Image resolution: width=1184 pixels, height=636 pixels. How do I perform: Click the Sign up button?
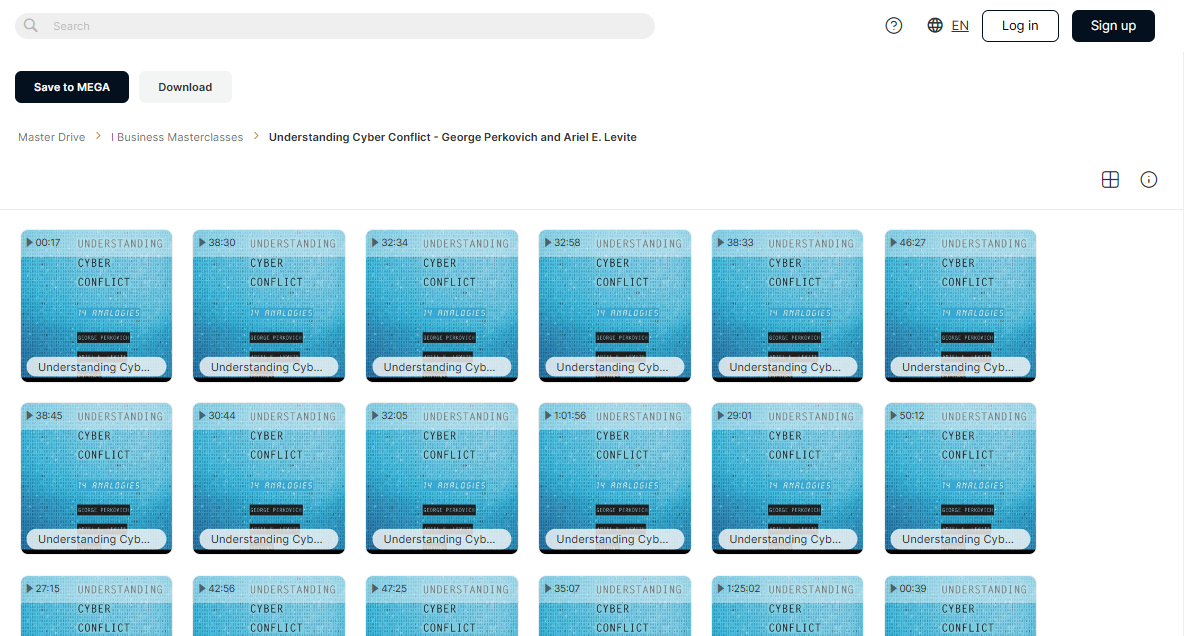[1113, 26]
